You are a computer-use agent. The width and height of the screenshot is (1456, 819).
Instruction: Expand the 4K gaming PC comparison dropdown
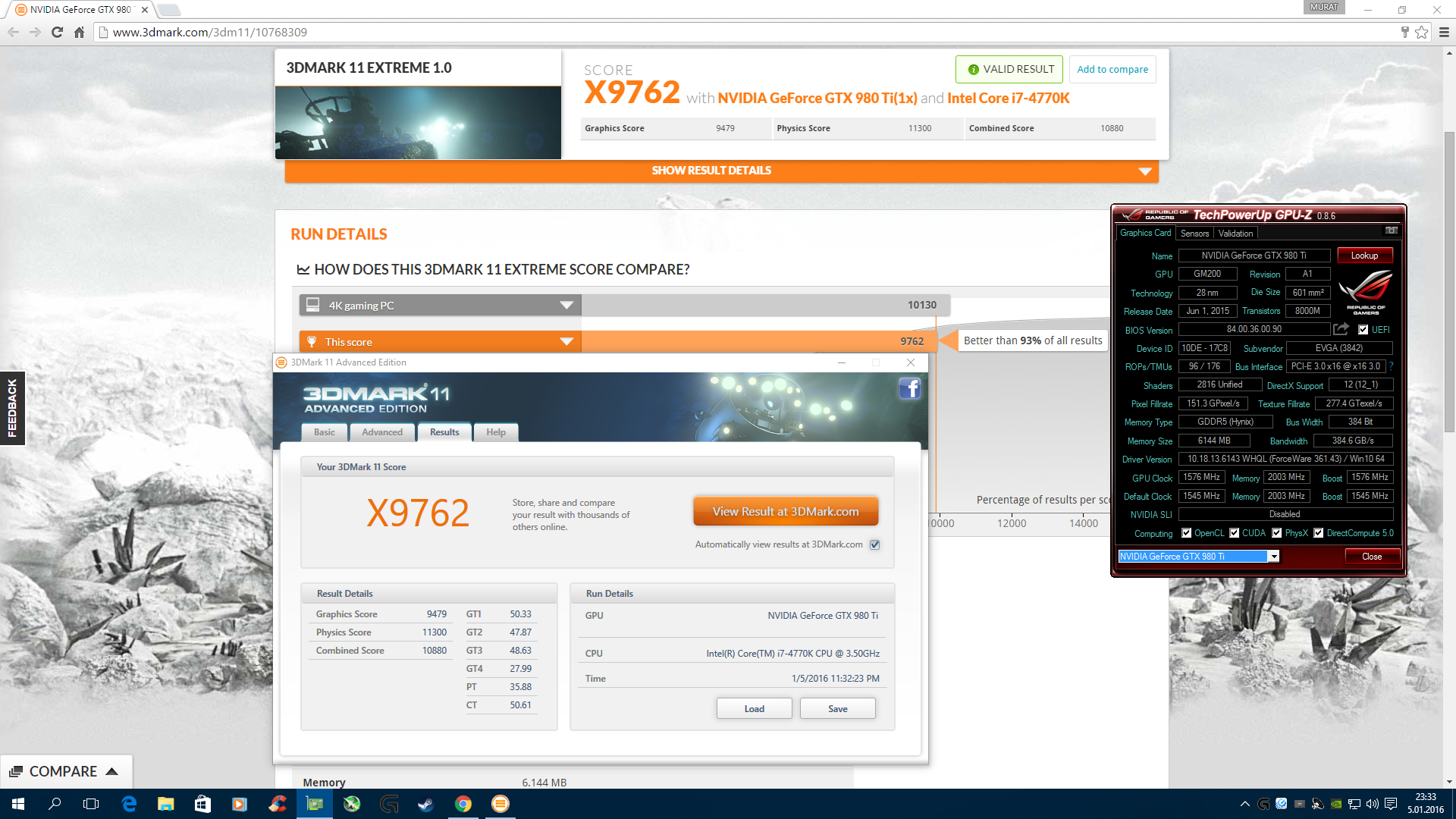[566, 305]
